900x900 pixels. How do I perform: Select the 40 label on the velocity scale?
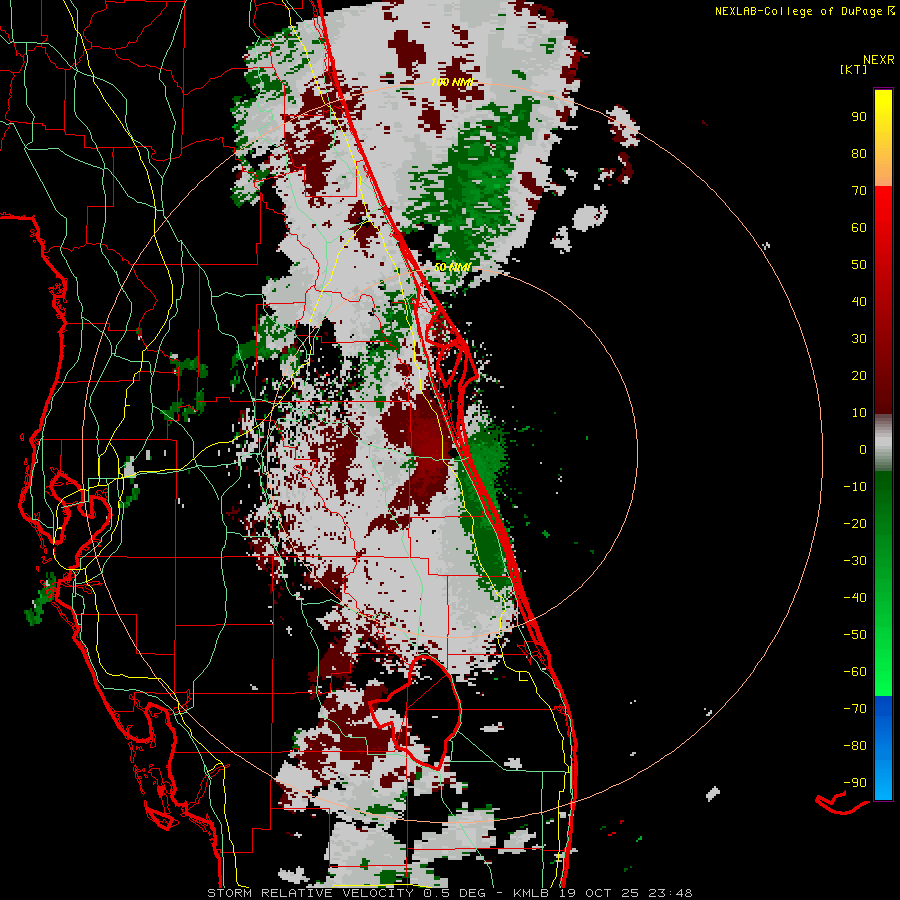[x=859, y=301]
